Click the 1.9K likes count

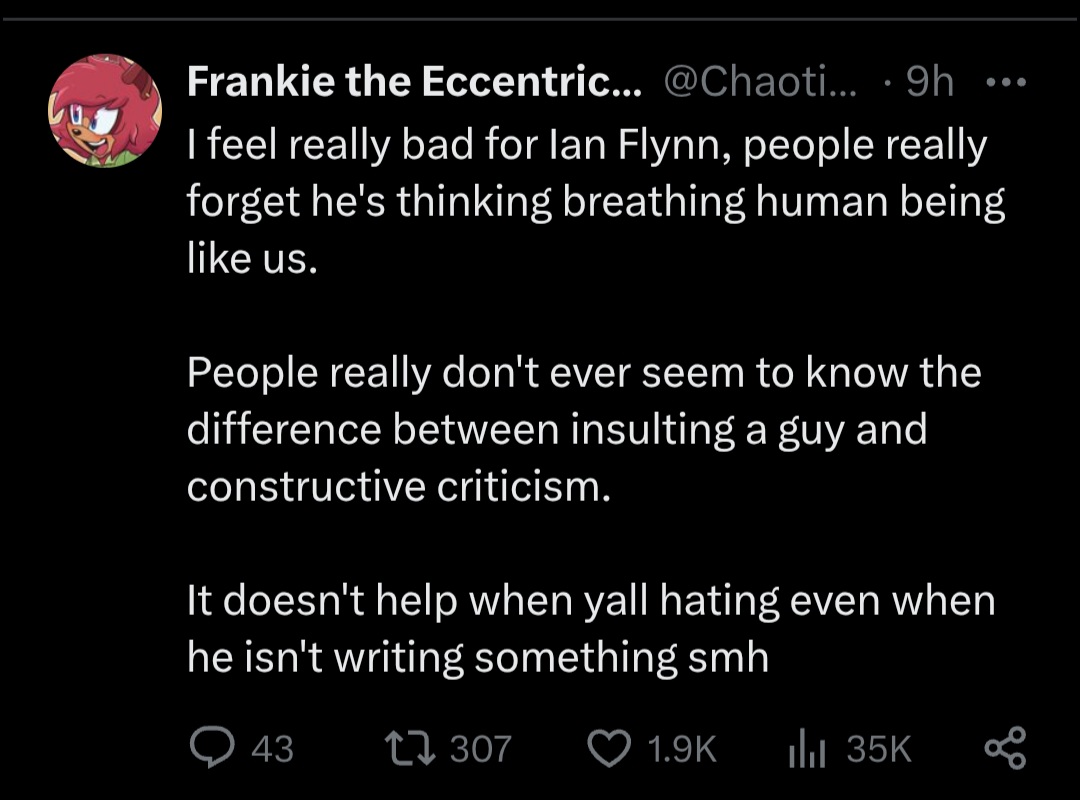[x=683, y=749]
